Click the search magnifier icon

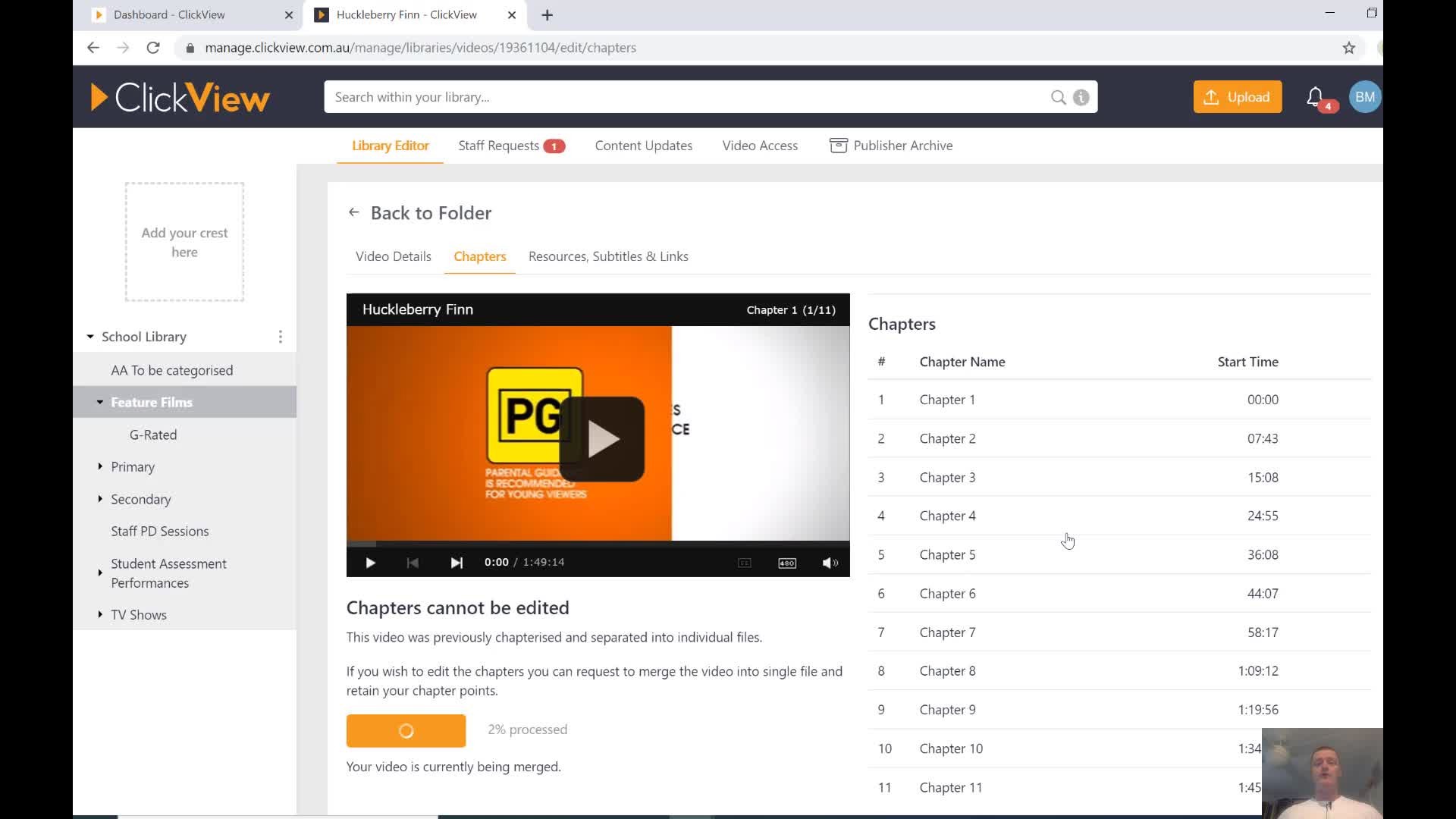[x=1058, y=97]
